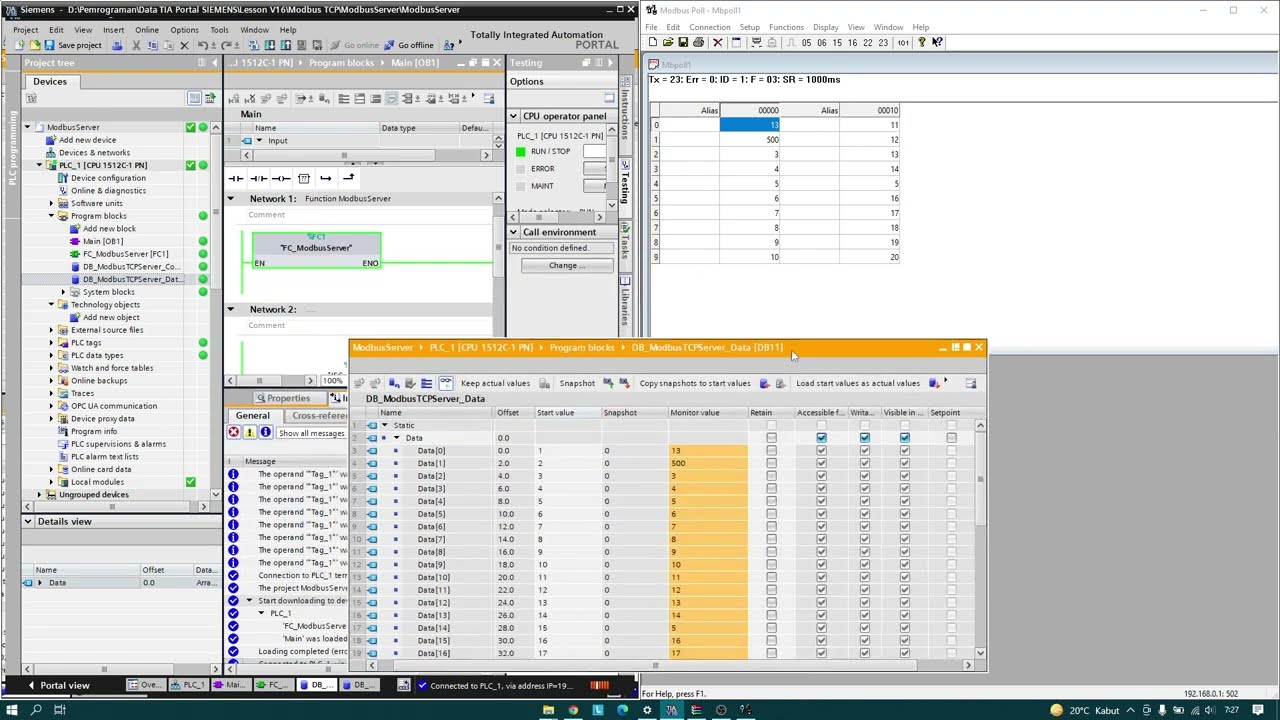Click the Download to device icon

point(270,45)
